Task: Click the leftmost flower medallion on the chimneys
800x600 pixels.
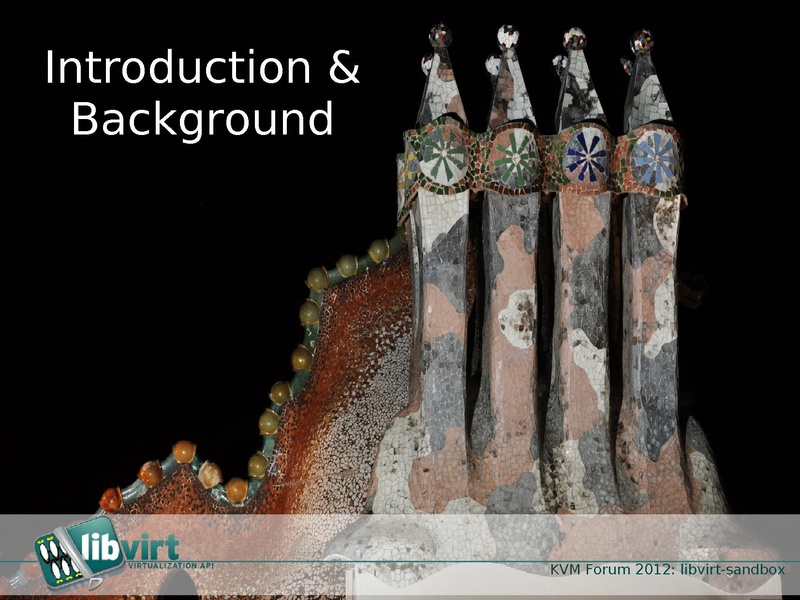Action: (x=442, y=155)
